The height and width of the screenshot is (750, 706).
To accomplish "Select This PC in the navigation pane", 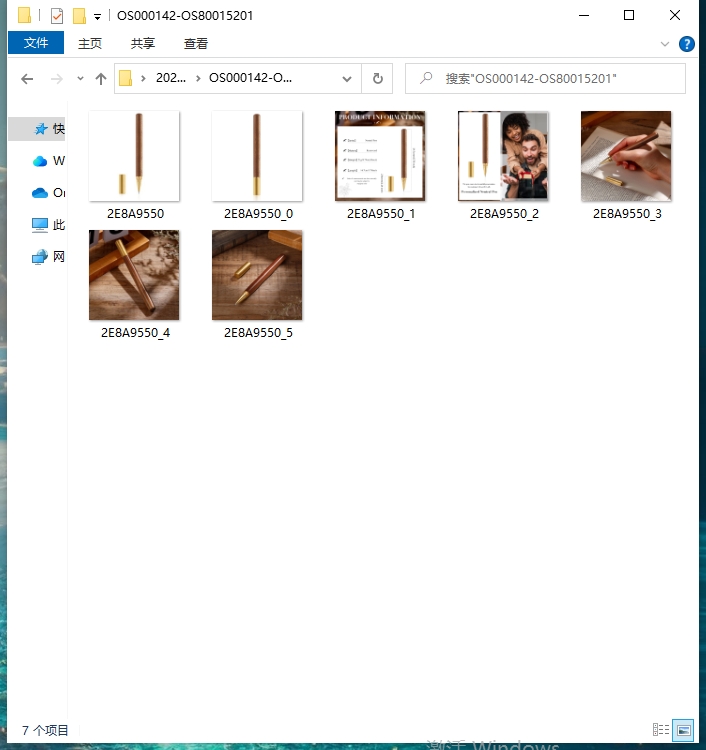I will [x=41, y=225].
